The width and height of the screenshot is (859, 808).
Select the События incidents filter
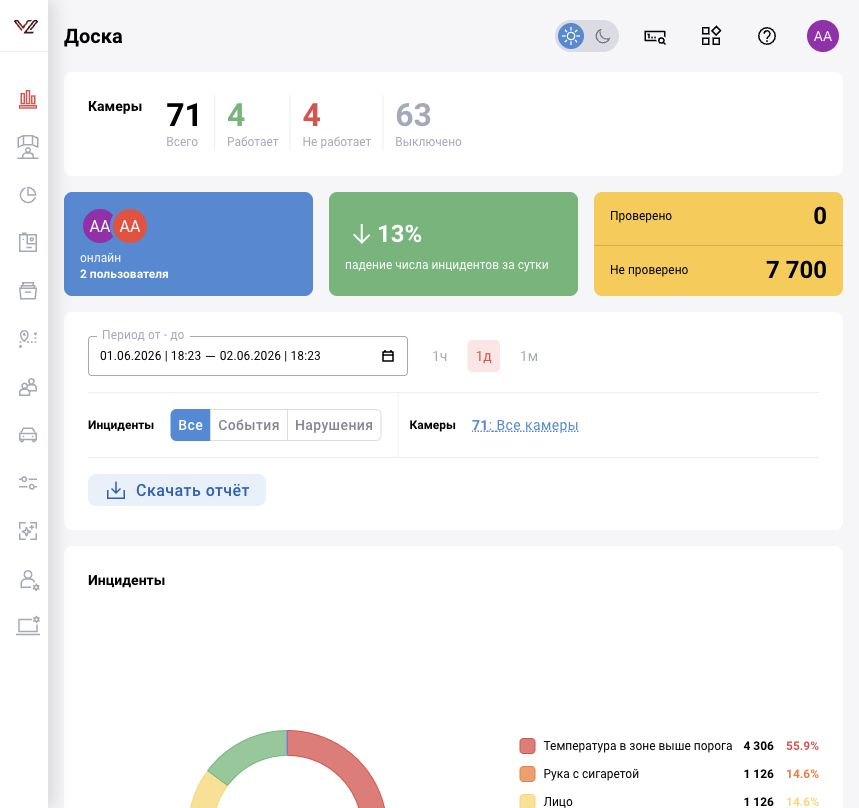click(249, 425)
